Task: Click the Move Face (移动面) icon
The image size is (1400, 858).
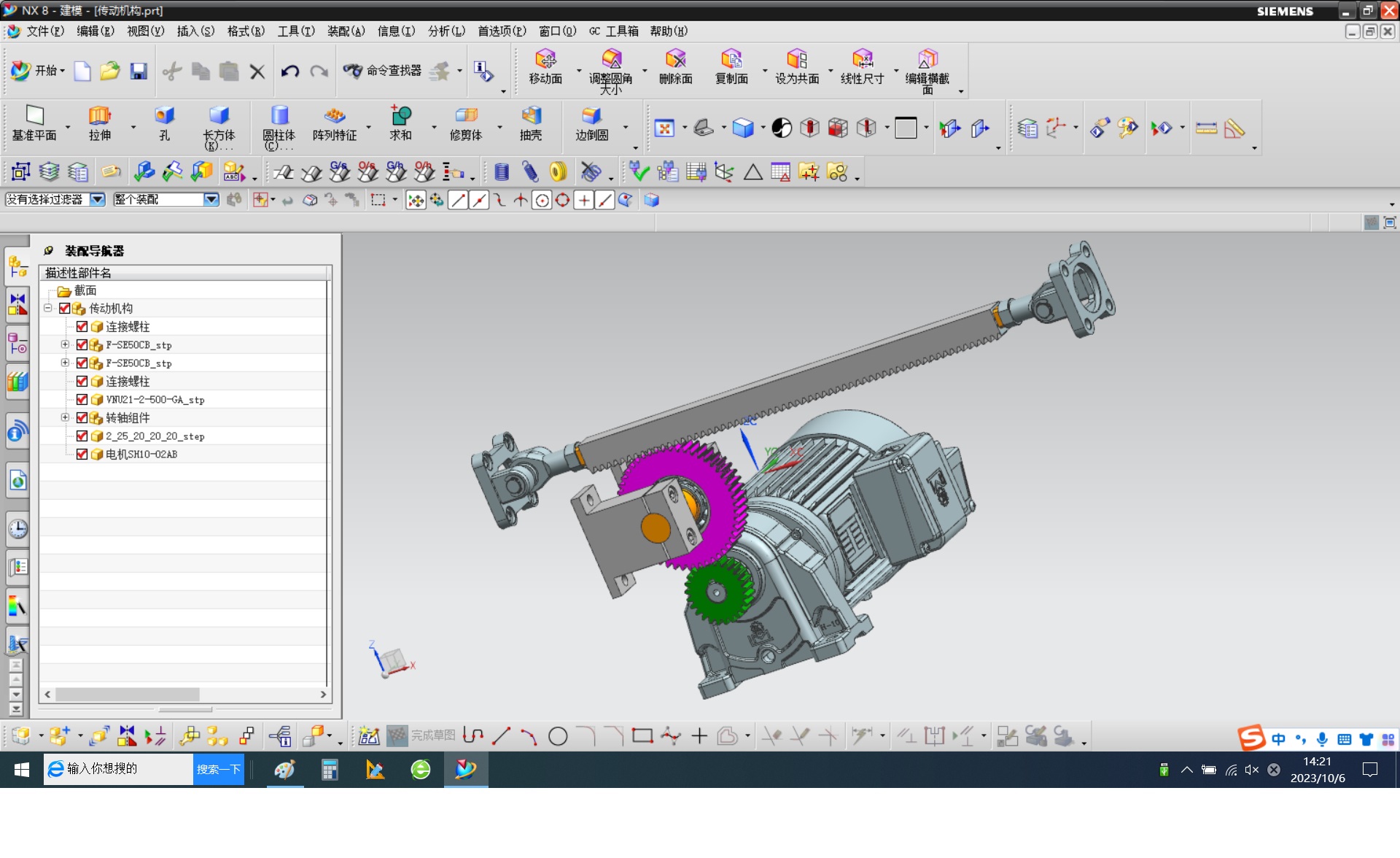Action: [545, 60]
